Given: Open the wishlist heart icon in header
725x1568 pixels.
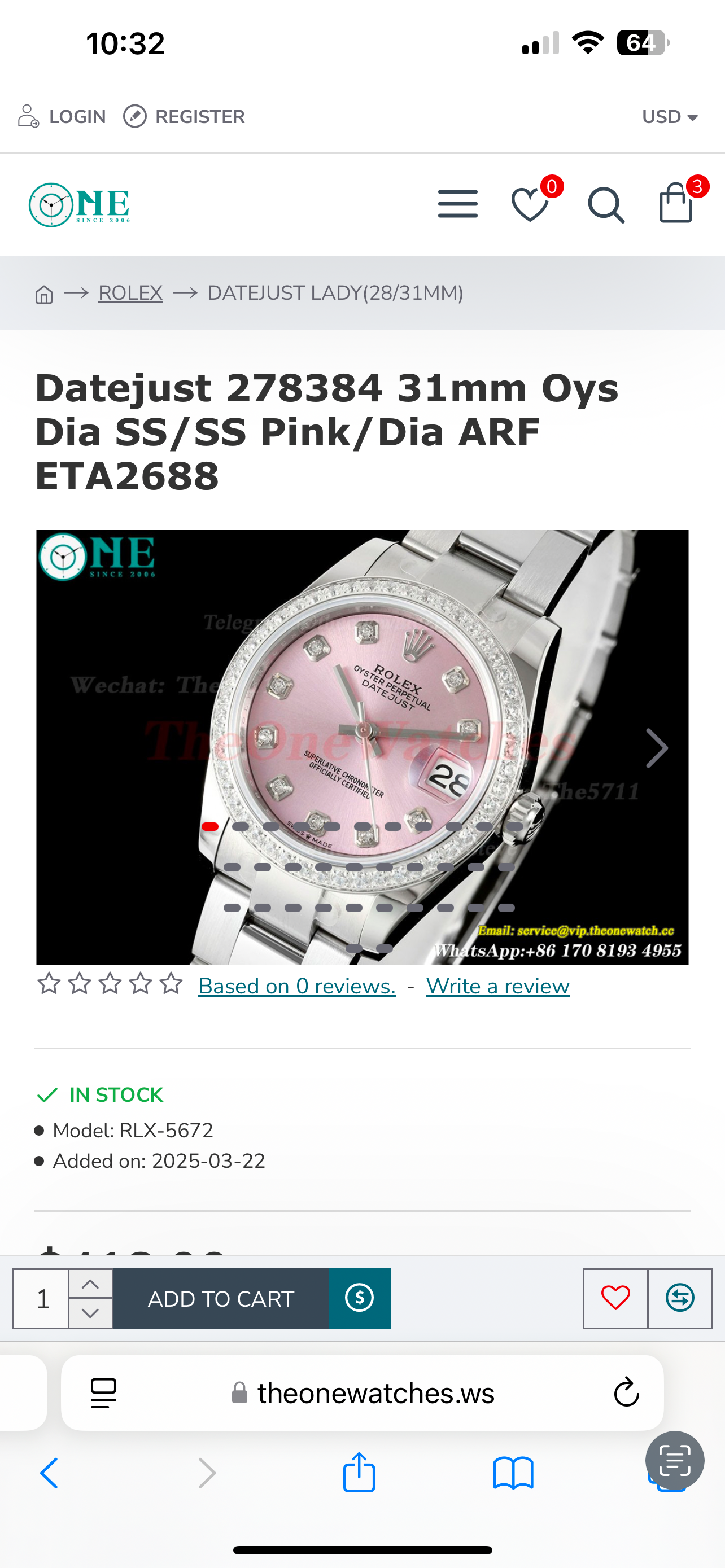Looking at the screenshot, I should click(530, 204).
